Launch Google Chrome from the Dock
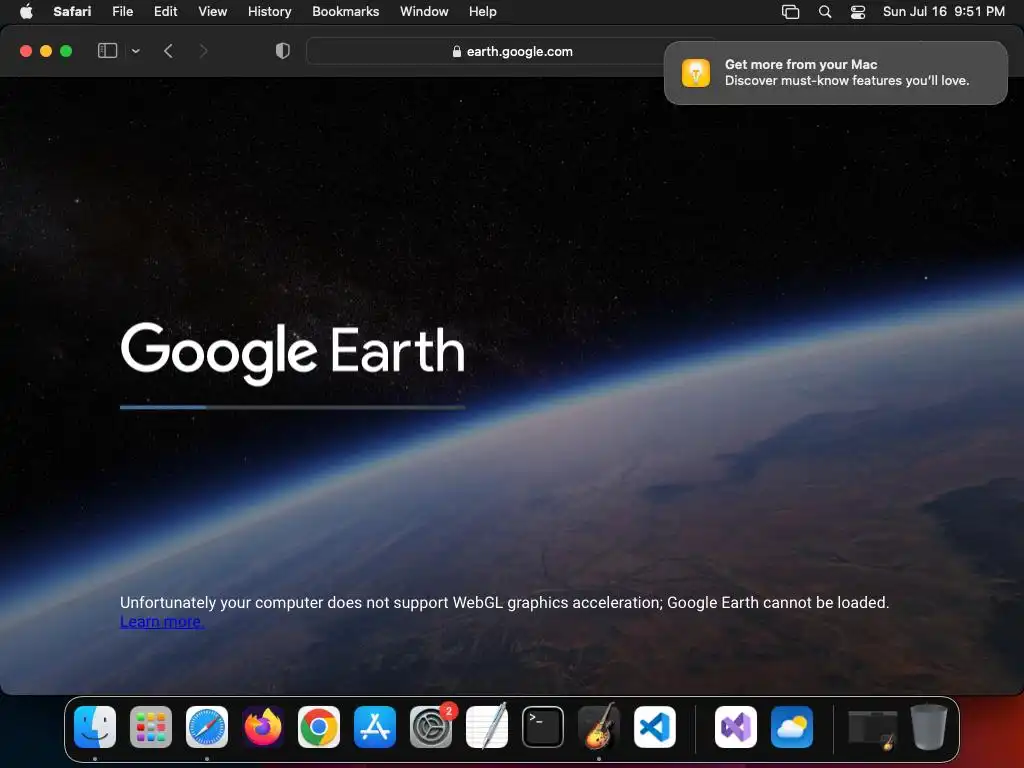 tap(319, 727)
